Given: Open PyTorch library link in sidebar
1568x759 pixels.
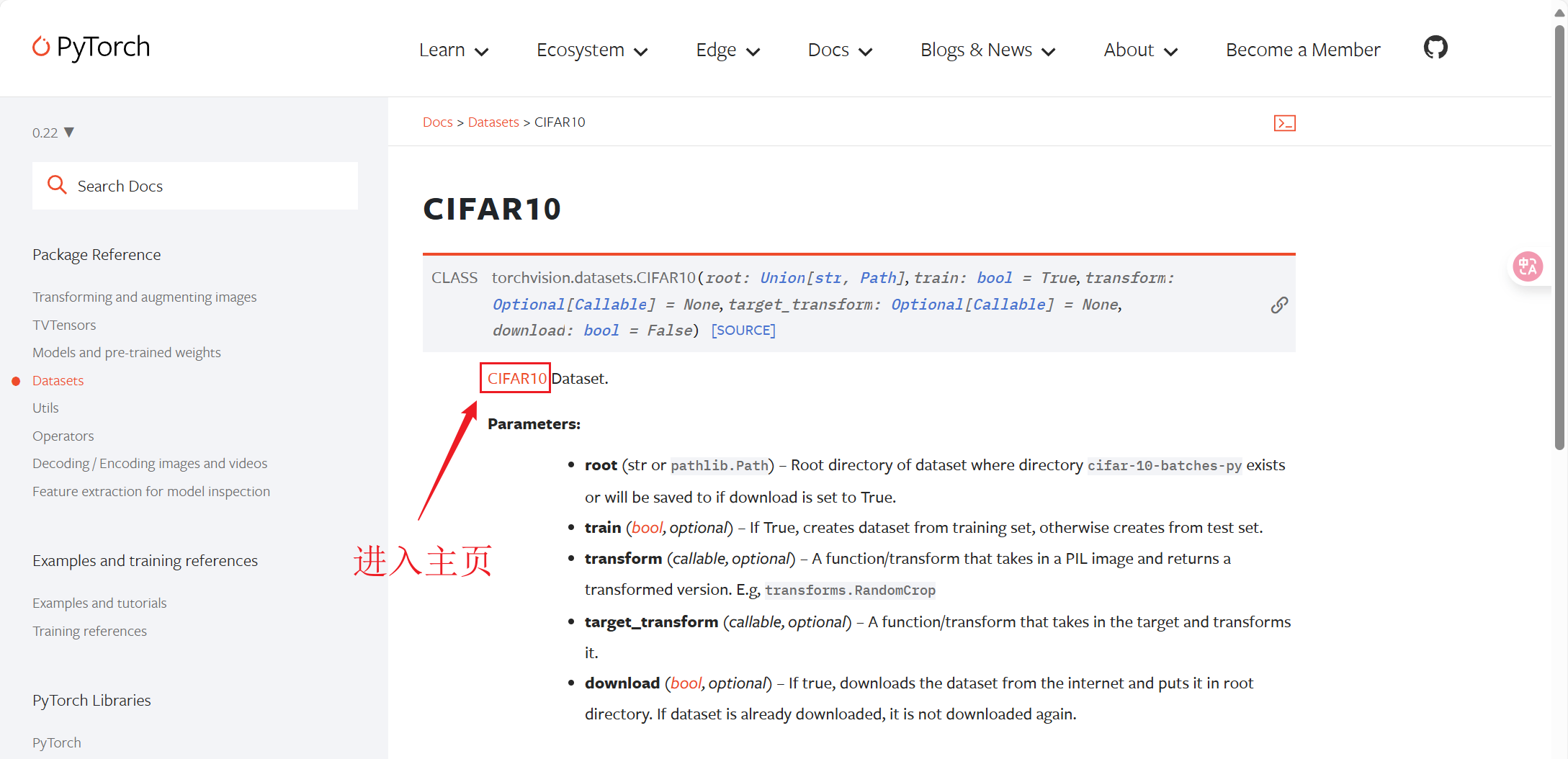Looking at the screenshot, I should click(x=56, y=742).
